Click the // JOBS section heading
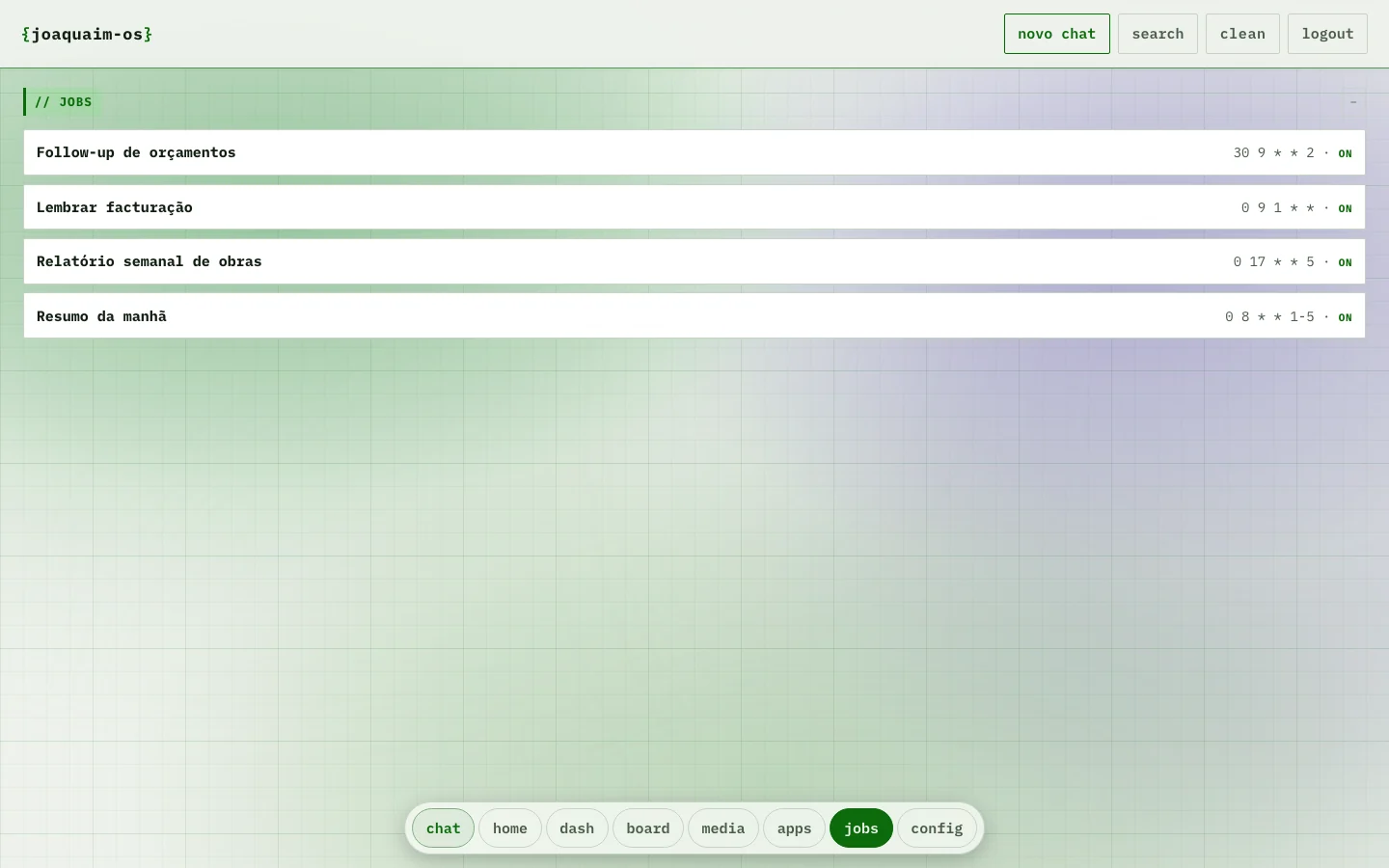Image resolution: width=1389 pixels, height=868 pixels. (63, 102)
